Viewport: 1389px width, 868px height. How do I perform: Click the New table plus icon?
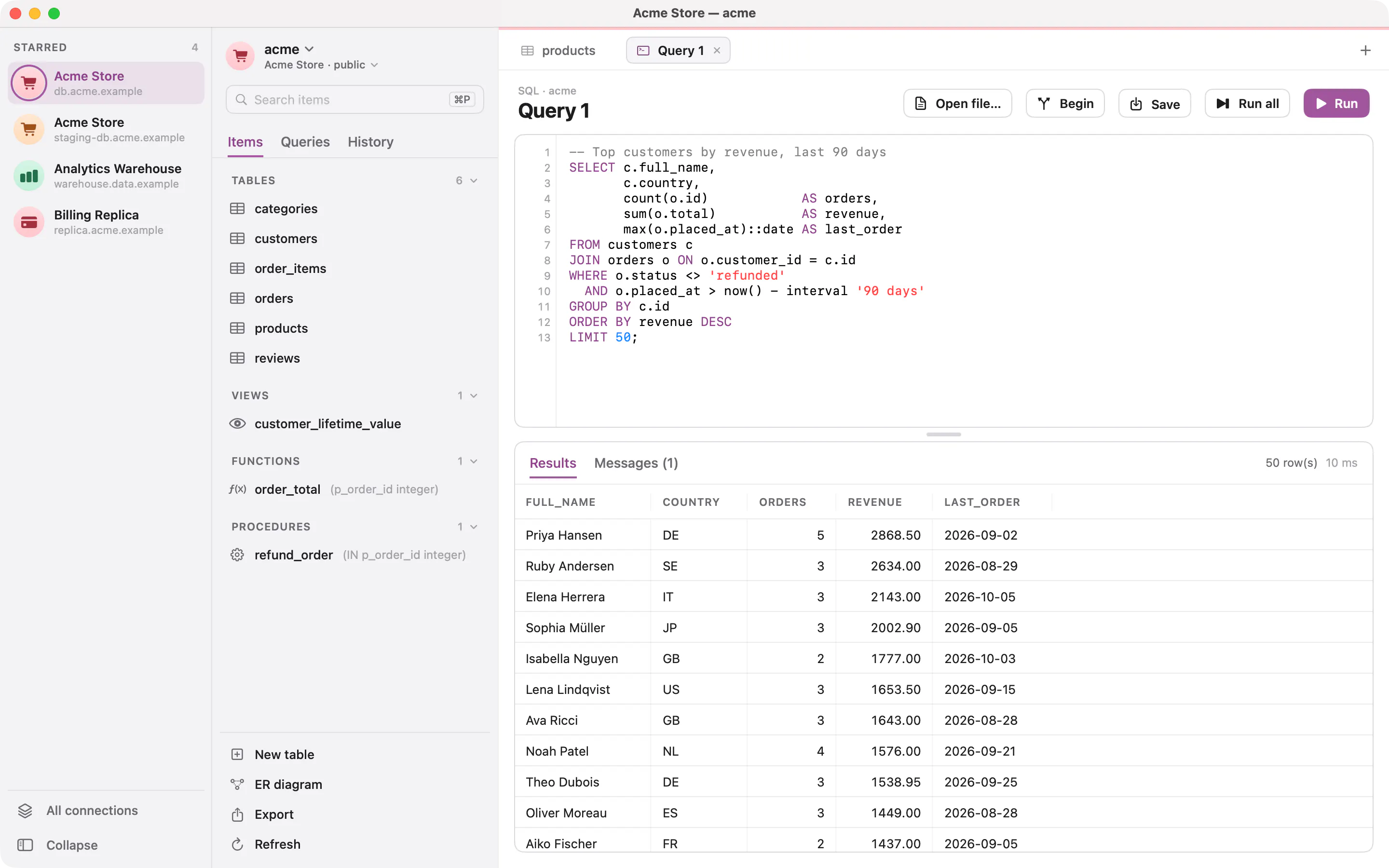tap(237, 754)
